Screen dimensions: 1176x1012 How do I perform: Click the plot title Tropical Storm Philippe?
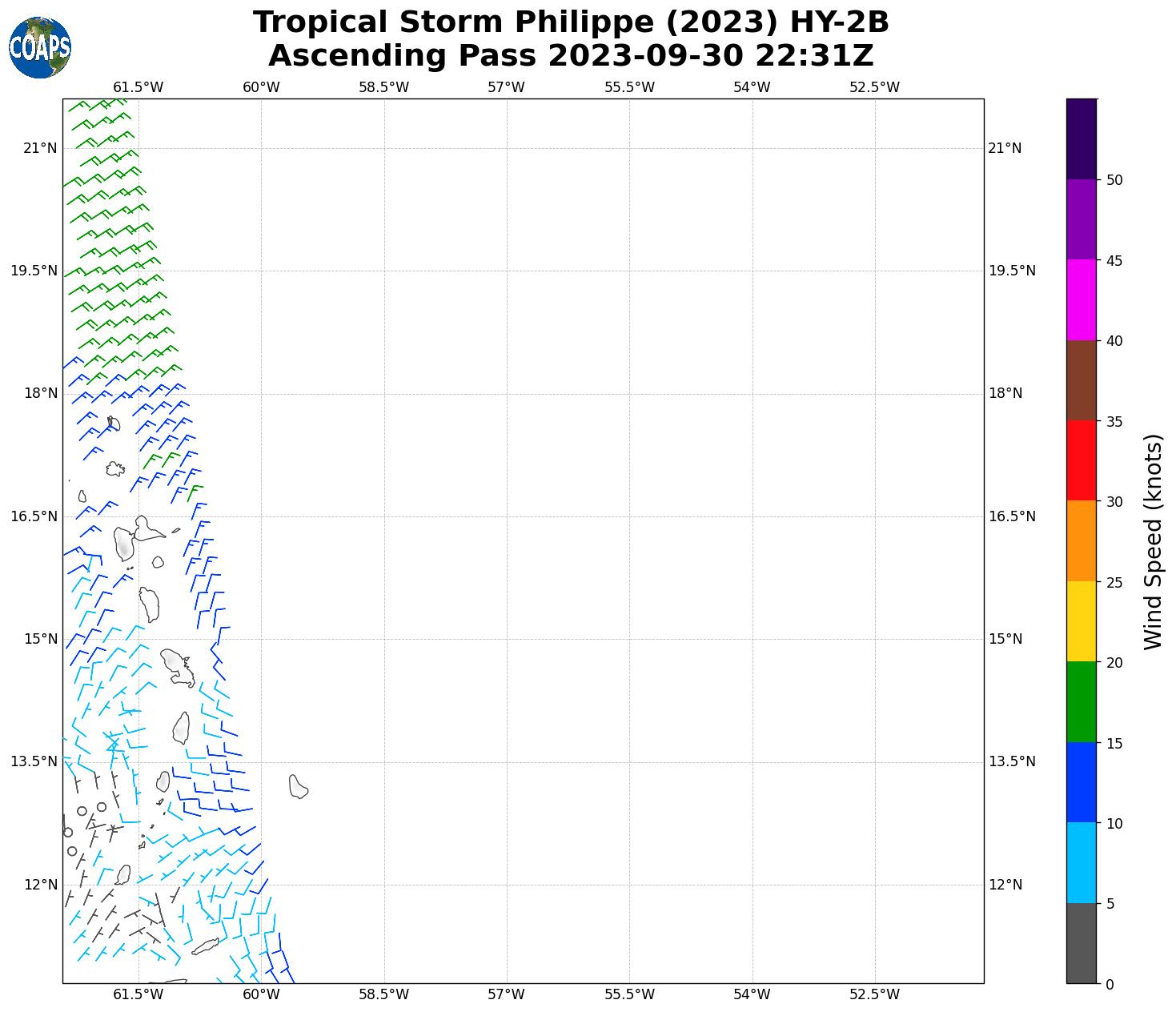[x=571, y=22]
